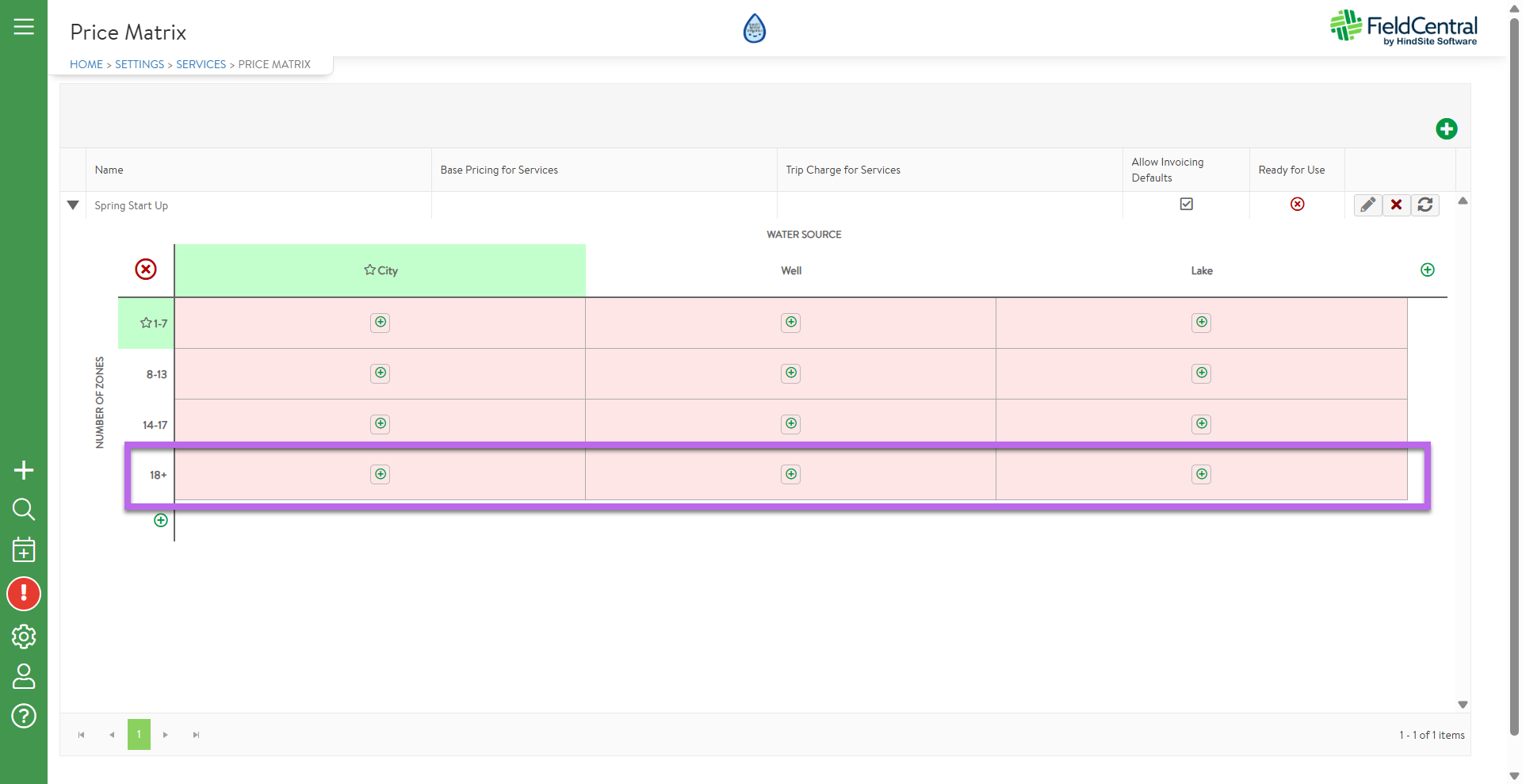Click the search magnifier sidebar icon
Viewport: 1522px width, 784px height.
tap(24, 509)
